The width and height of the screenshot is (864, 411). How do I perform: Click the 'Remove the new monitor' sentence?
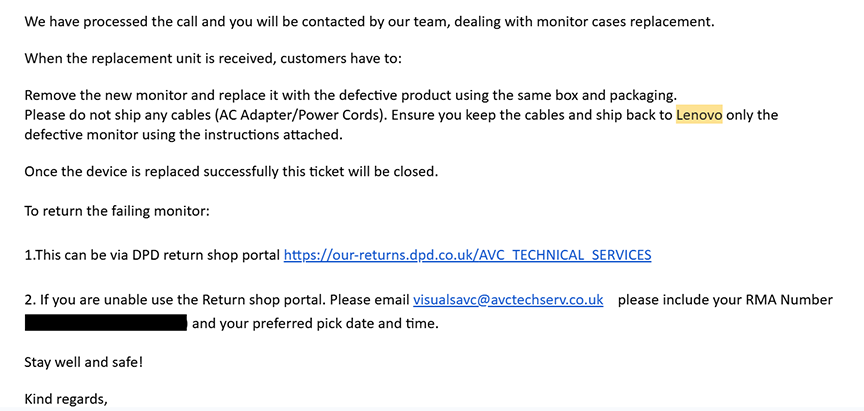tap(350, 95)
